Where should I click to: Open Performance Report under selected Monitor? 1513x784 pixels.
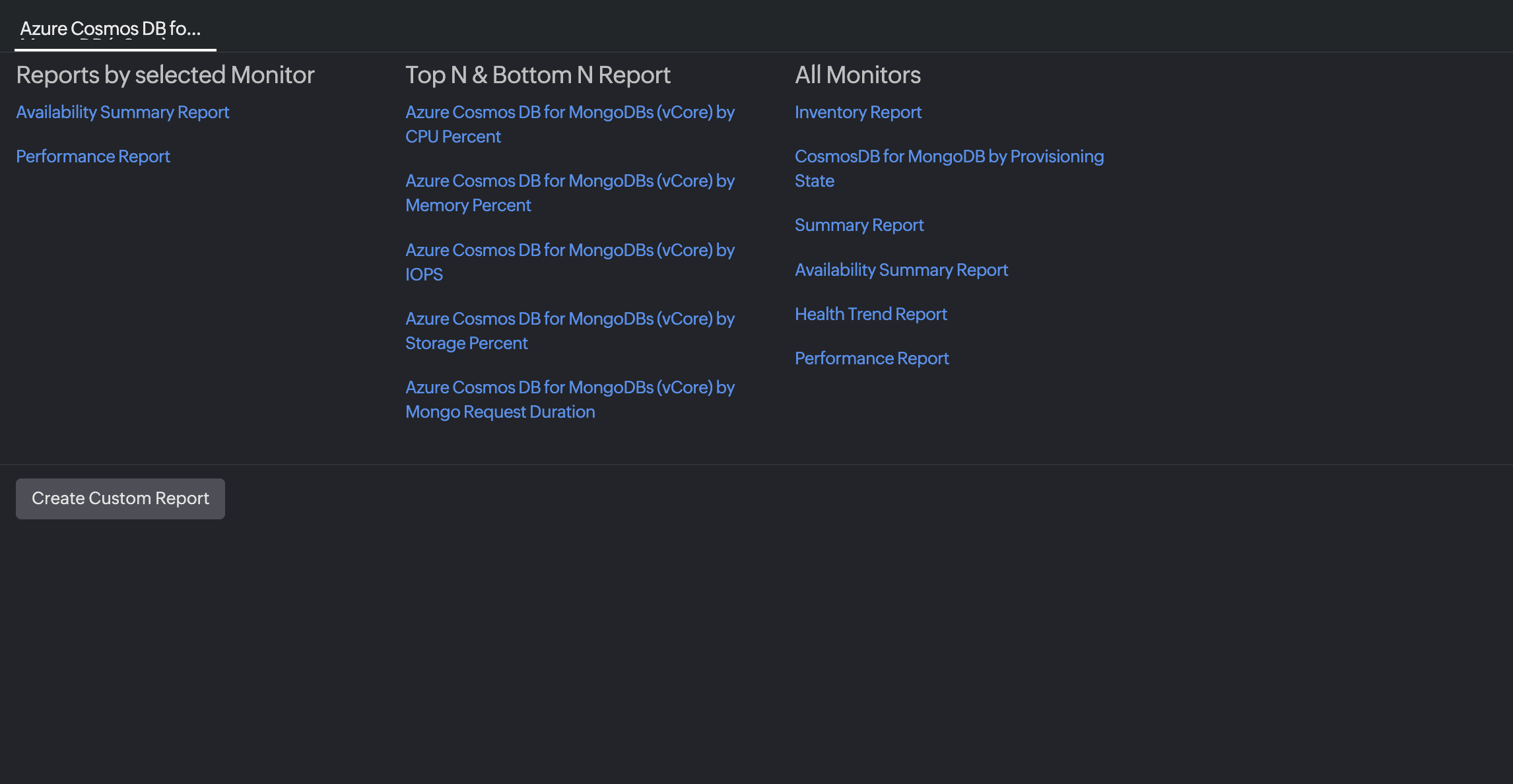93,156
